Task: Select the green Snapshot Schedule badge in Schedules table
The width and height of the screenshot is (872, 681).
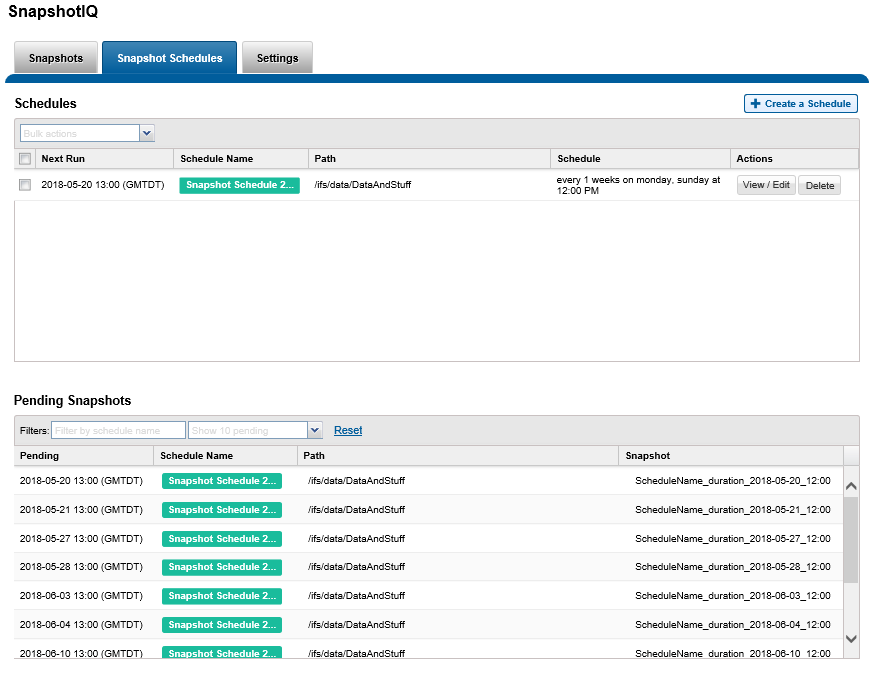Action: pyautogui.click(x=239, y=185)
